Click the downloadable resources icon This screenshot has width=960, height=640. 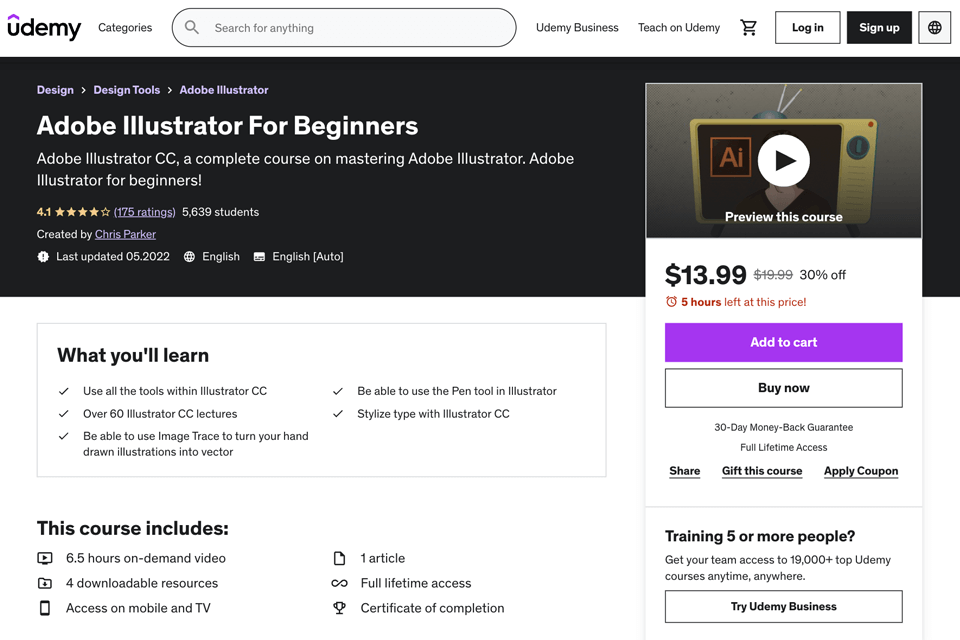coord(45,583)
